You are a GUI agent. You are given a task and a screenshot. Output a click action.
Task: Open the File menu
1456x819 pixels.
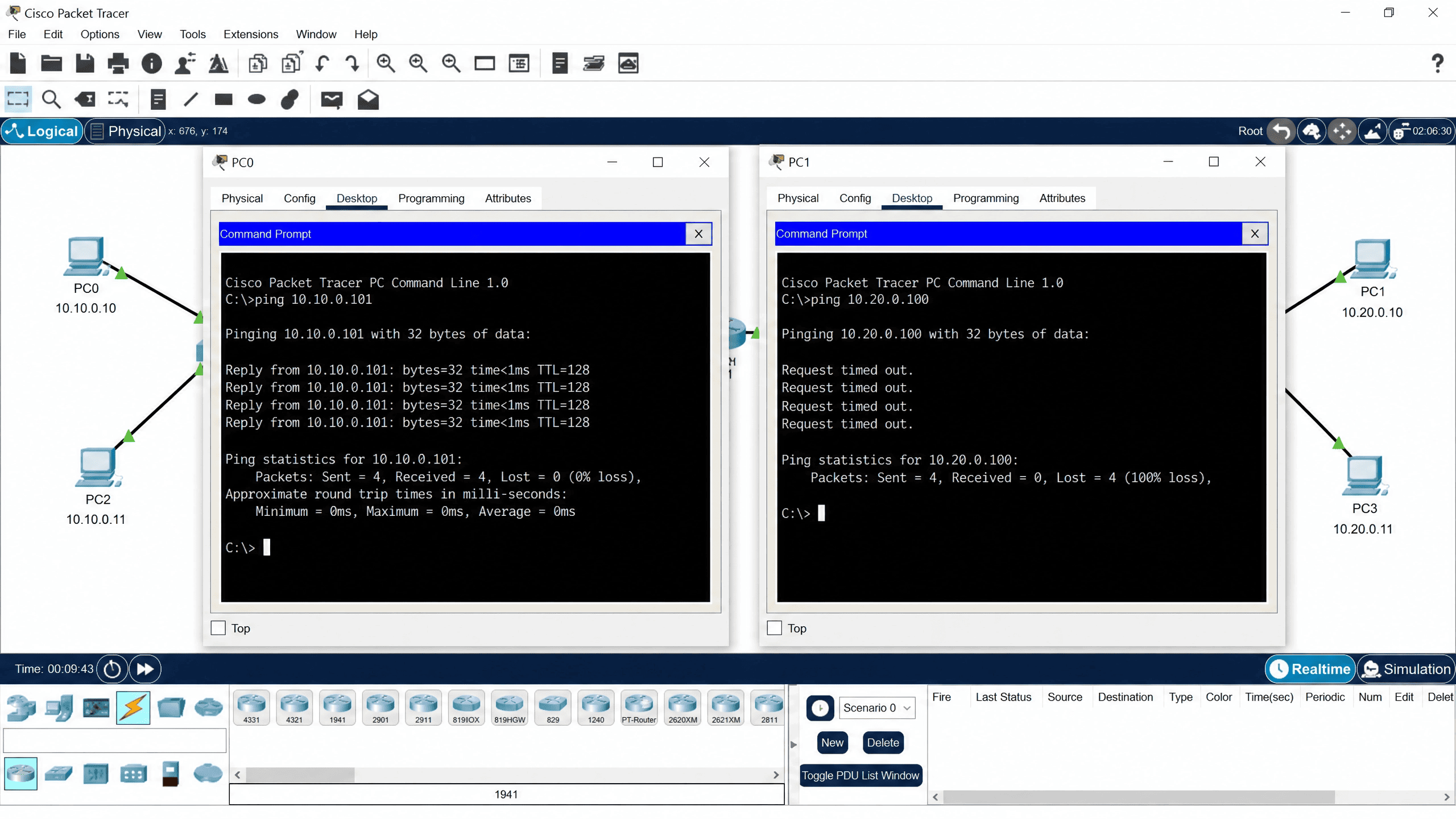(x=16, y=34)
